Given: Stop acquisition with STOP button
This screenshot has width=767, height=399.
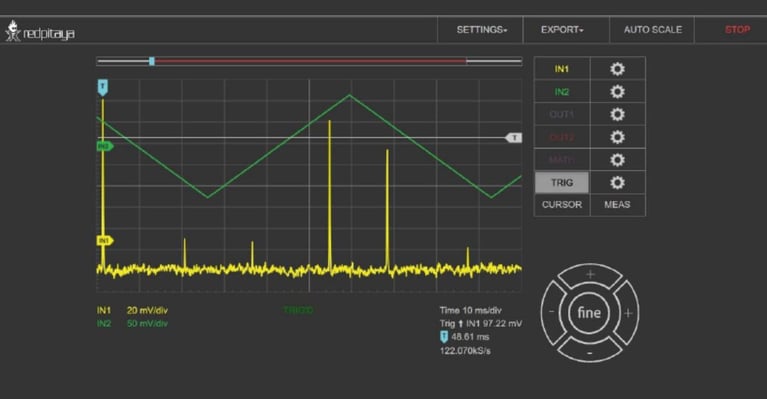Looking at the screenshot, I should pyautogui.click(x=737, y=30).
